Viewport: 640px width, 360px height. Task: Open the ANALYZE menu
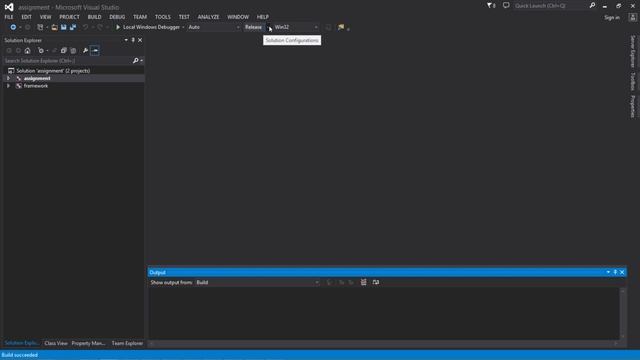208,17
